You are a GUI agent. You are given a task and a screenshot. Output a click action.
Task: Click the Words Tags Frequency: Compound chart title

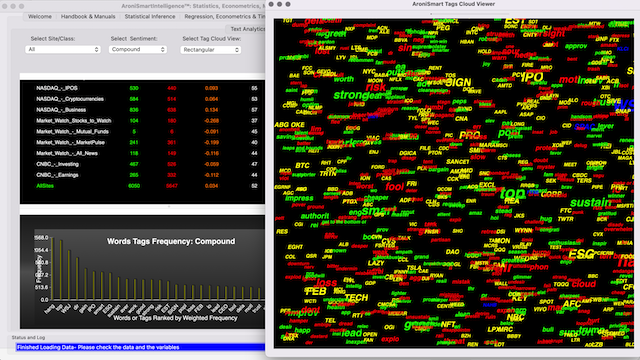pyautogui.click(x=171, y=242)
